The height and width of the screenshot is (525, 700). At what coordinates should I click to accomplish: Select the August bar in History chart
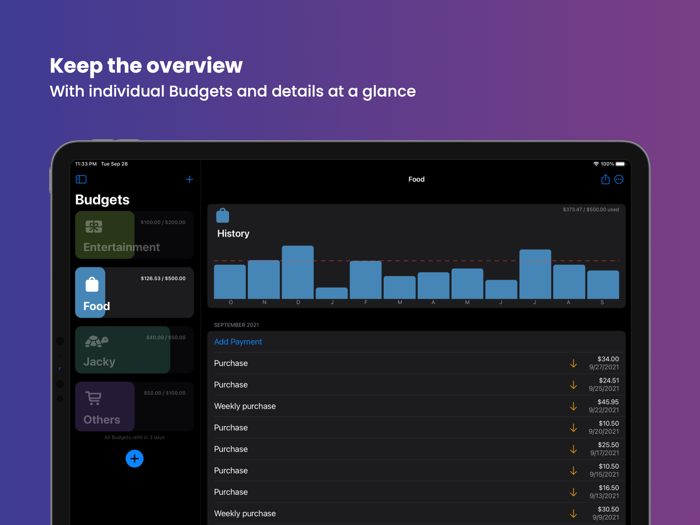(x=569, y=282)
